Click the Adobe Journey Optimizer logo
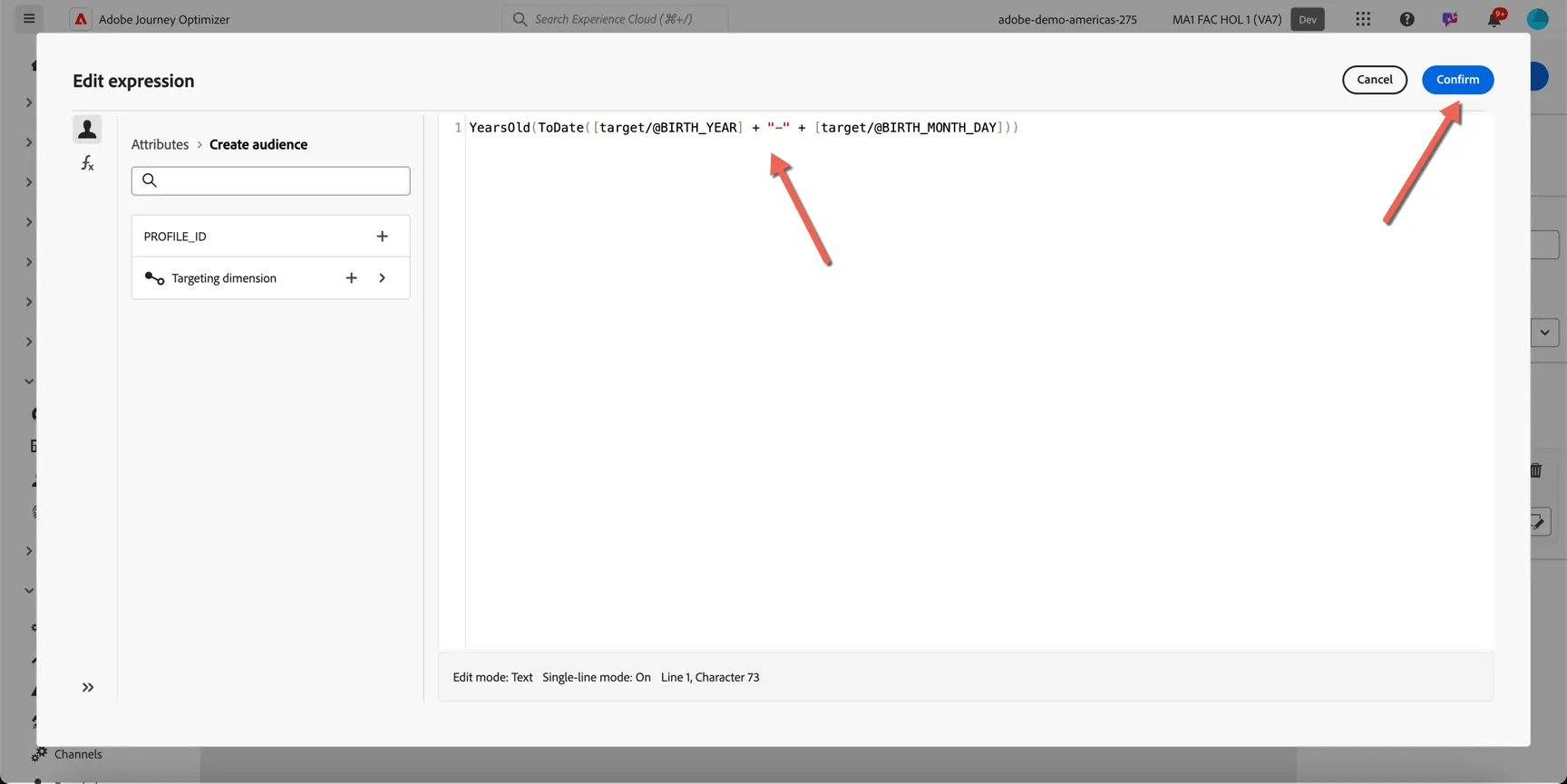 click(x=81, y=19)
